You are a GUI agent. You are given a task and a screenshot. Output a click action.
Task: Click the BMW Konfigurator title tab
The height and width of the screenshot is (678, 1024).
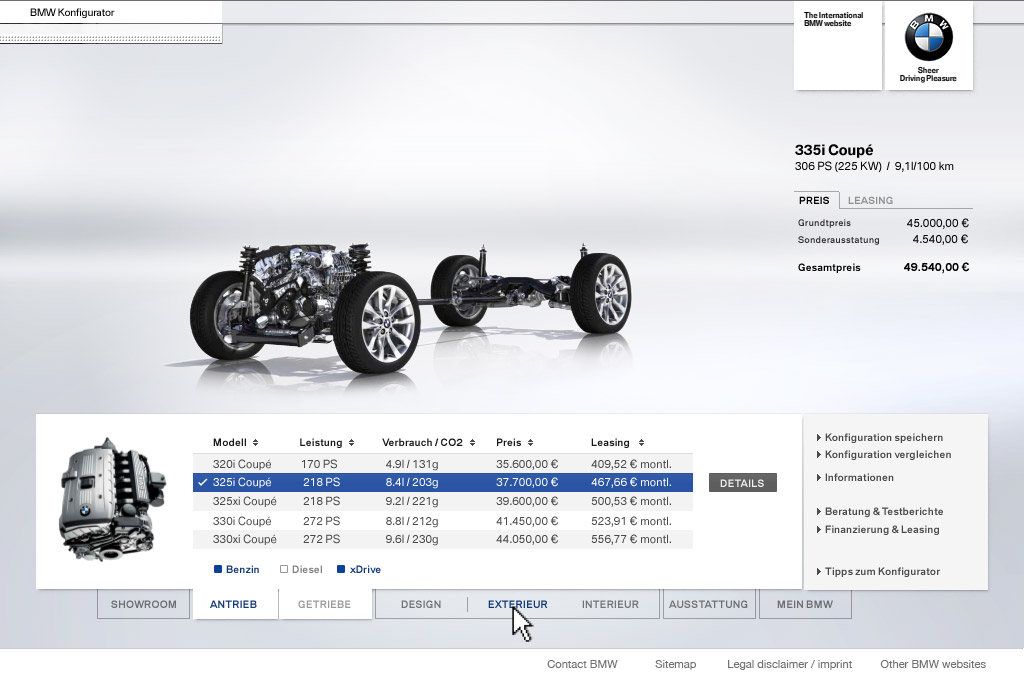click(72, 12)
